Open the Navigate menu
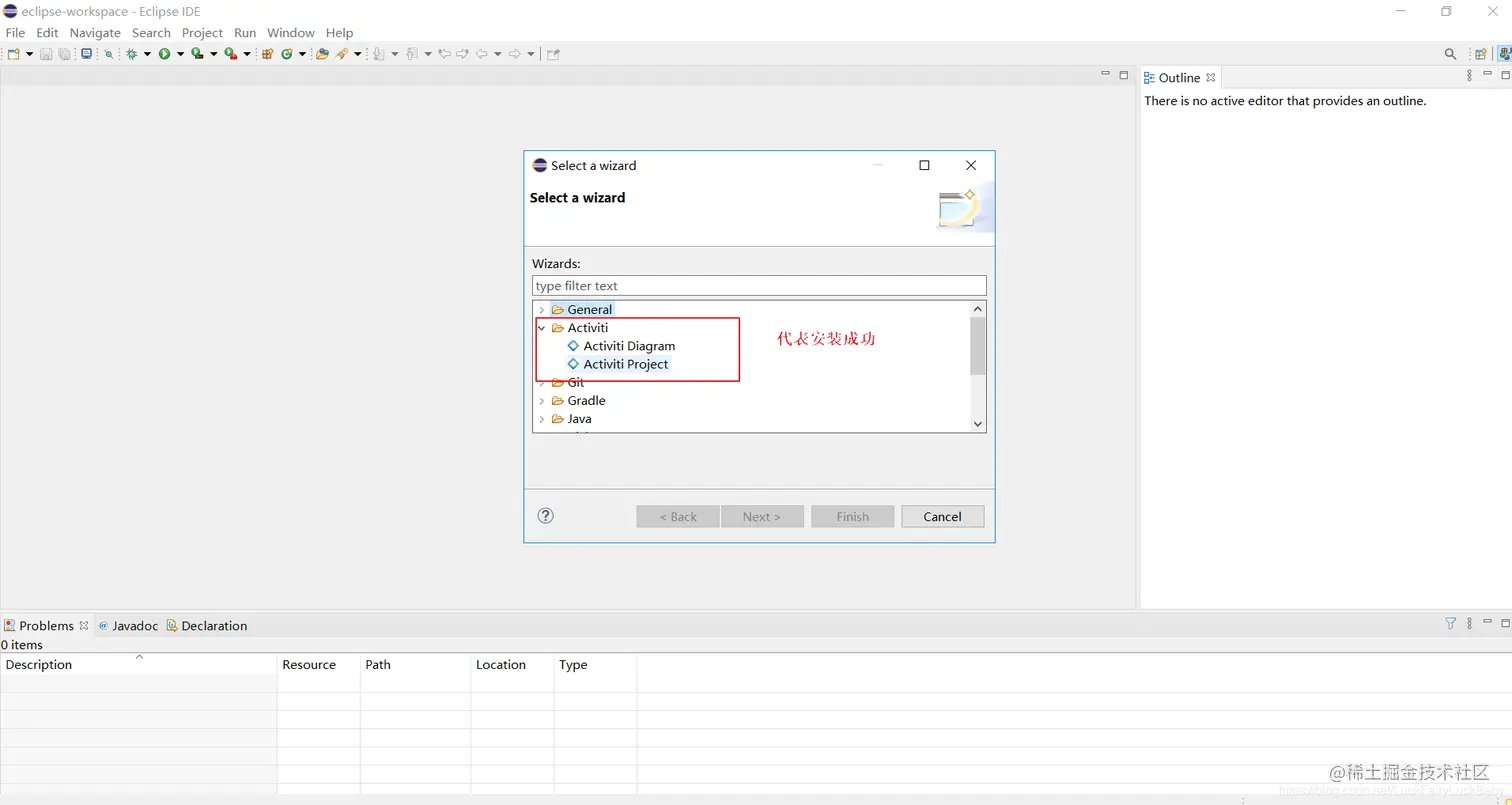This screenshot has height=805, width=1512. (95, 33)
